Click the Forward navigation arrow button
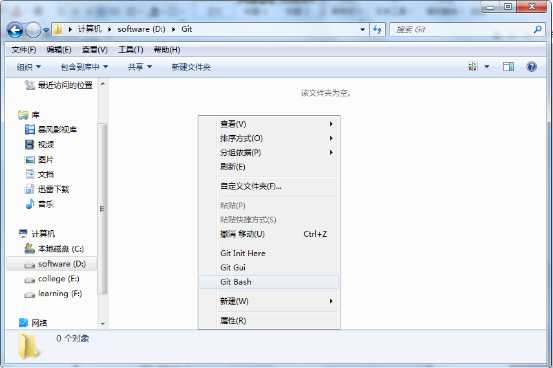 click(34, 30)
